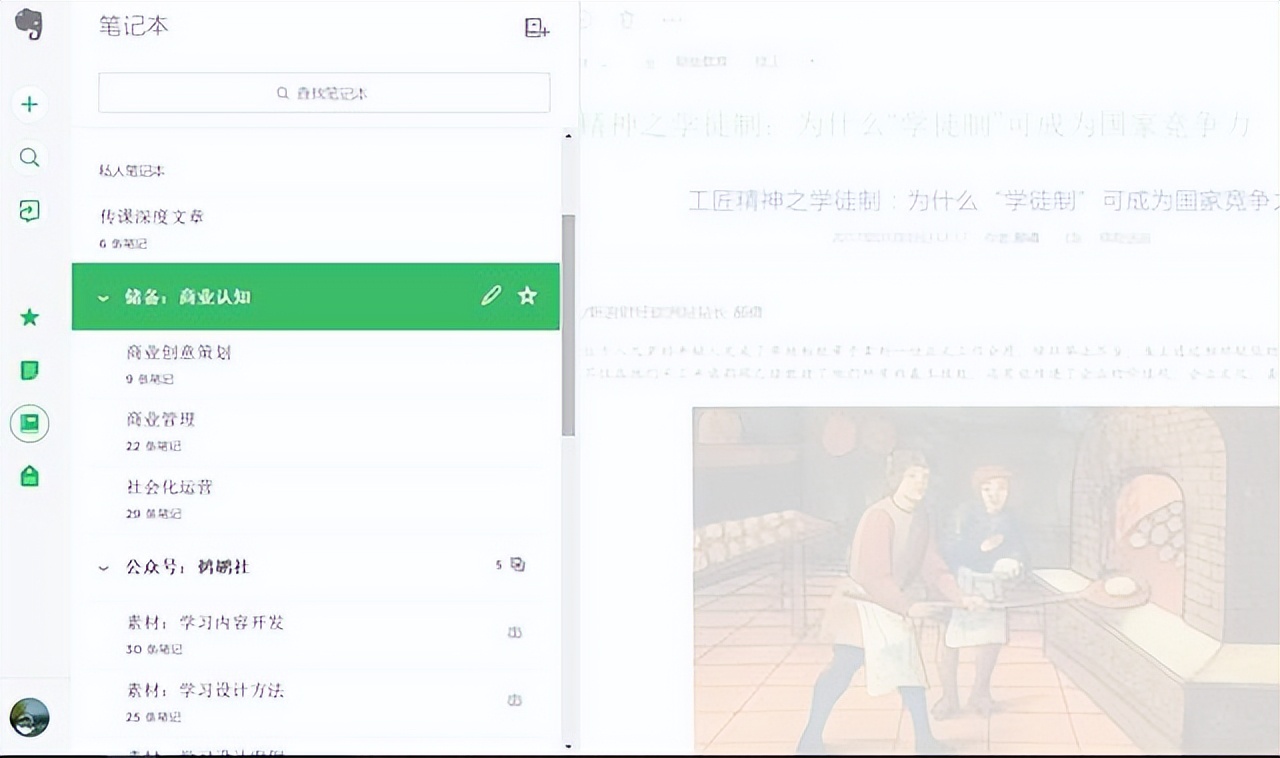Collapse the 公众号 notebook stack
Viewport: 1280px width, 758px height.
point(103,567)
